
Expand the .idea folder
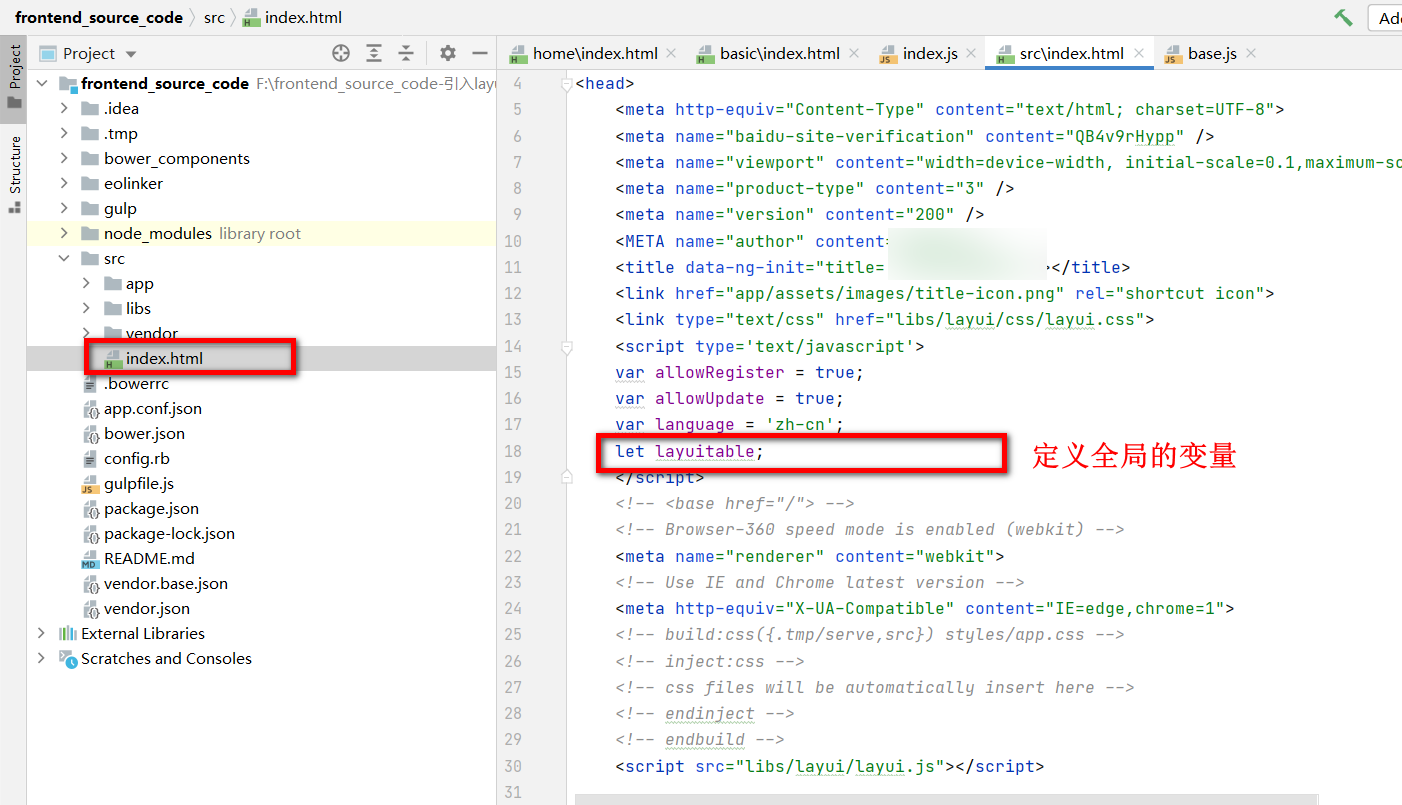[64, 108]
